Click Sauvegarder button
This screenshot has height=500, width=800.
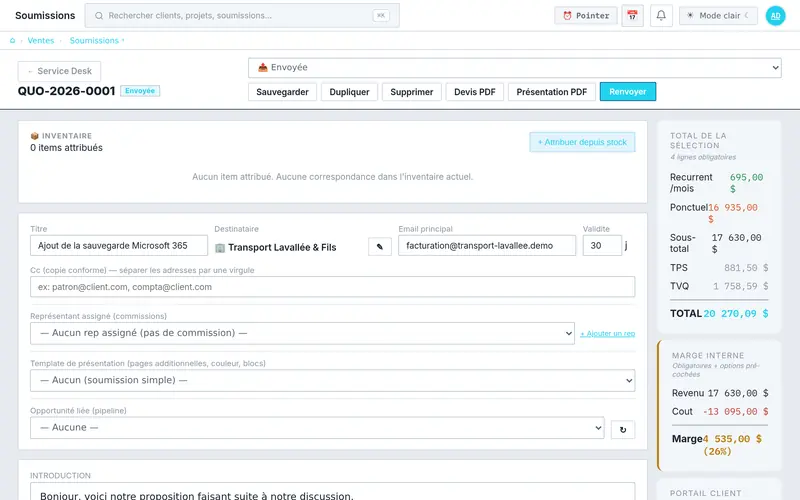click(x=282, y=92)
